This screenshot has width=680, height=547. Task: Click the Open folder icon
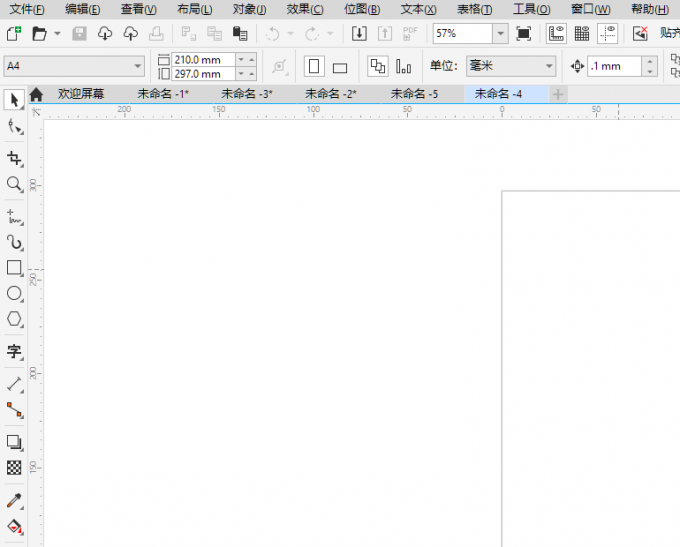[x=39, y=33]
